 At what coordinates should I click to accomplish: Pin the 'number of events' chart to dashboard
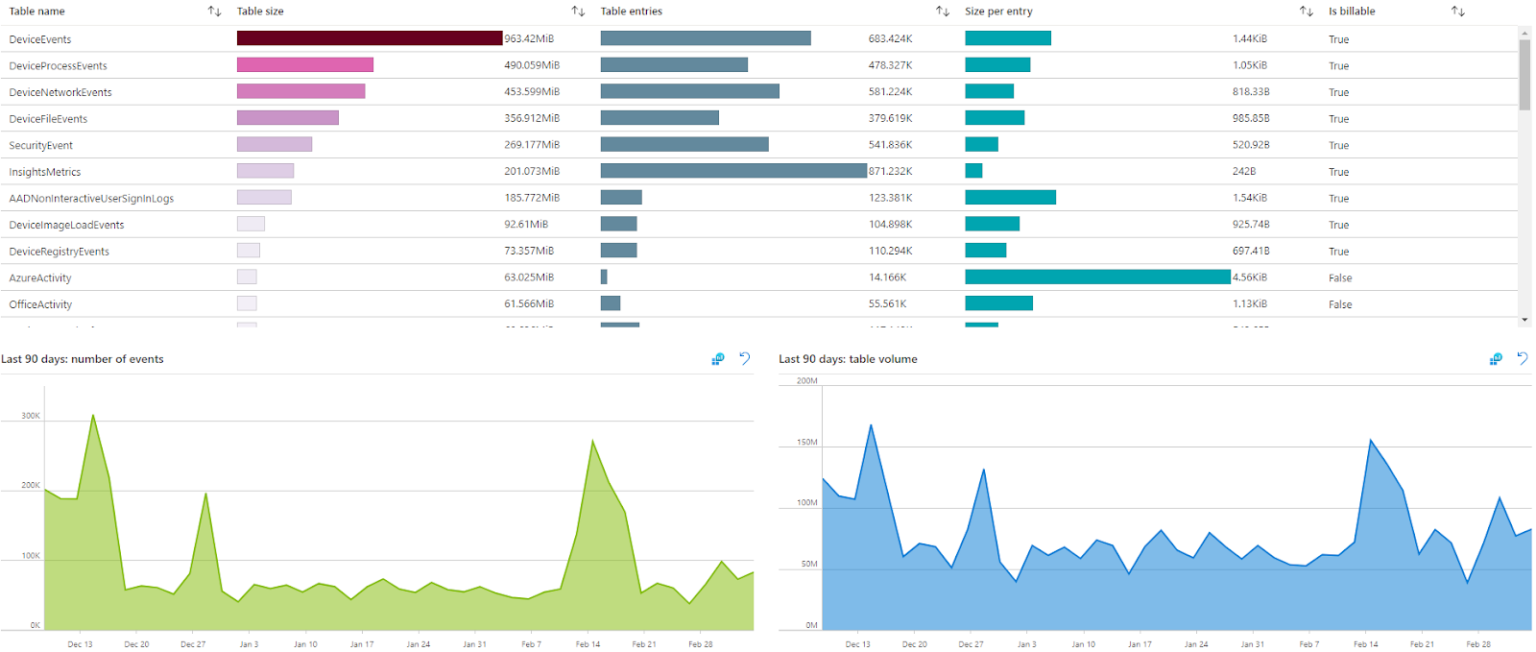point(717,359)
